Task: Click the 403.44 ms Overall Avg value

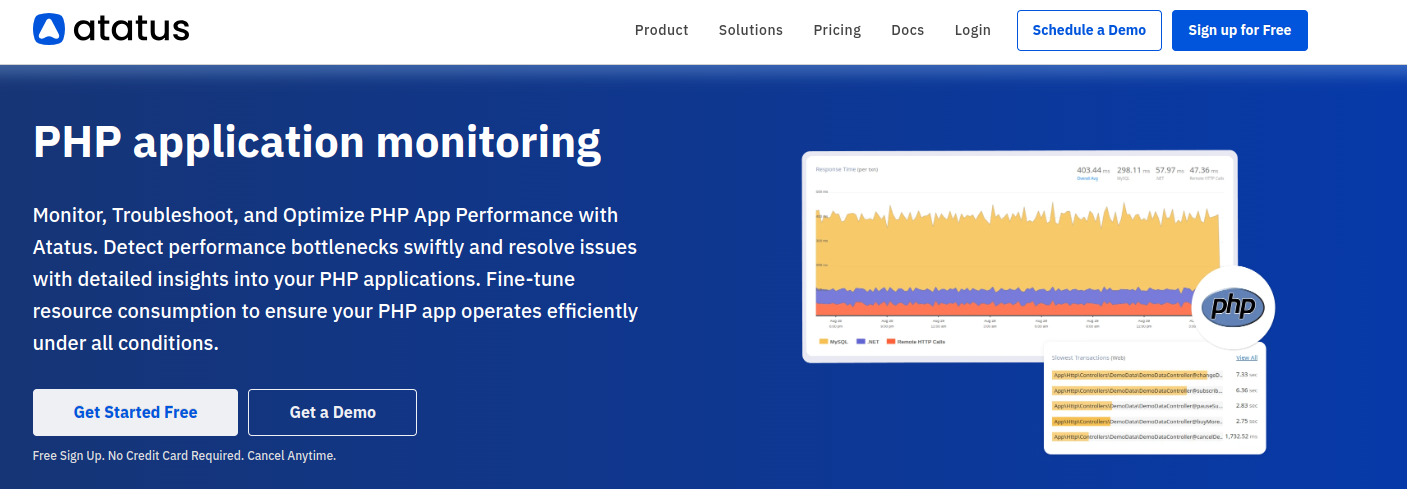Action: point(1091,172)
